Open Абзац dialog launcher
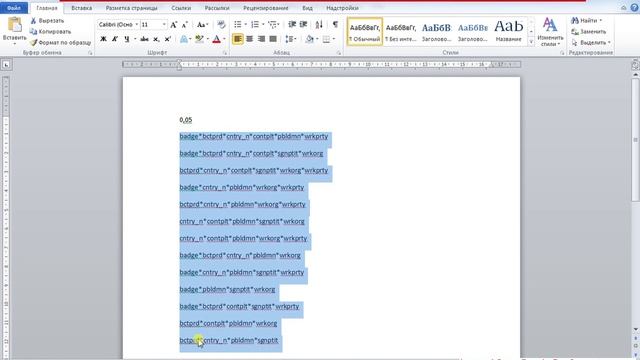Viewport: 640px width, 360px height. click(339, 53)
